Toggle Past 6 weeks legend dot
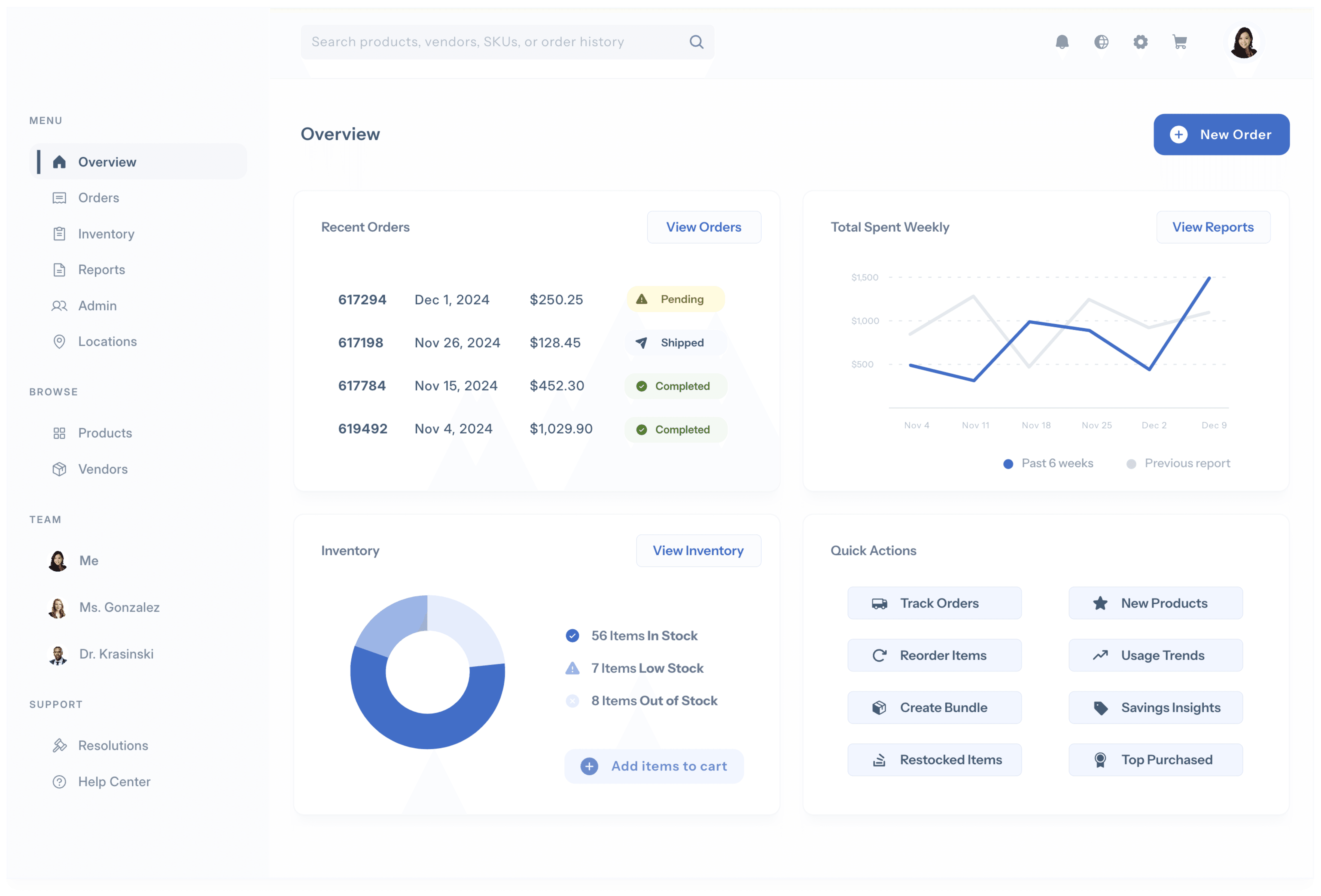 click(x=1008, y=464)
